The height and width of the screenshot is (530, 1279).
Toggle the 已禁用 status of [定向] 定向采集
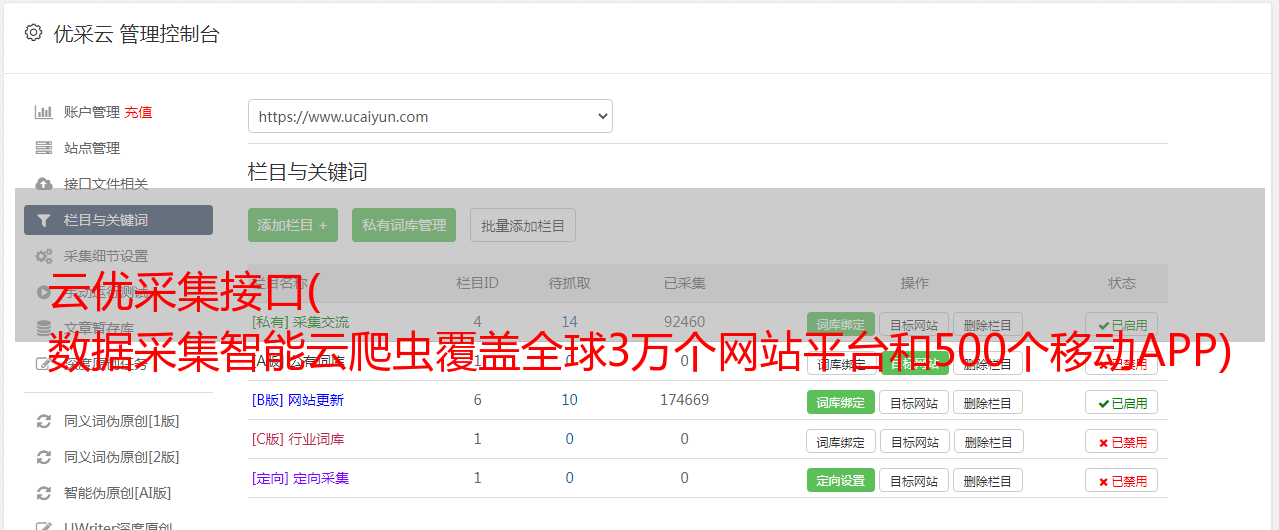pyautogui.click(x=1122, y=480)
